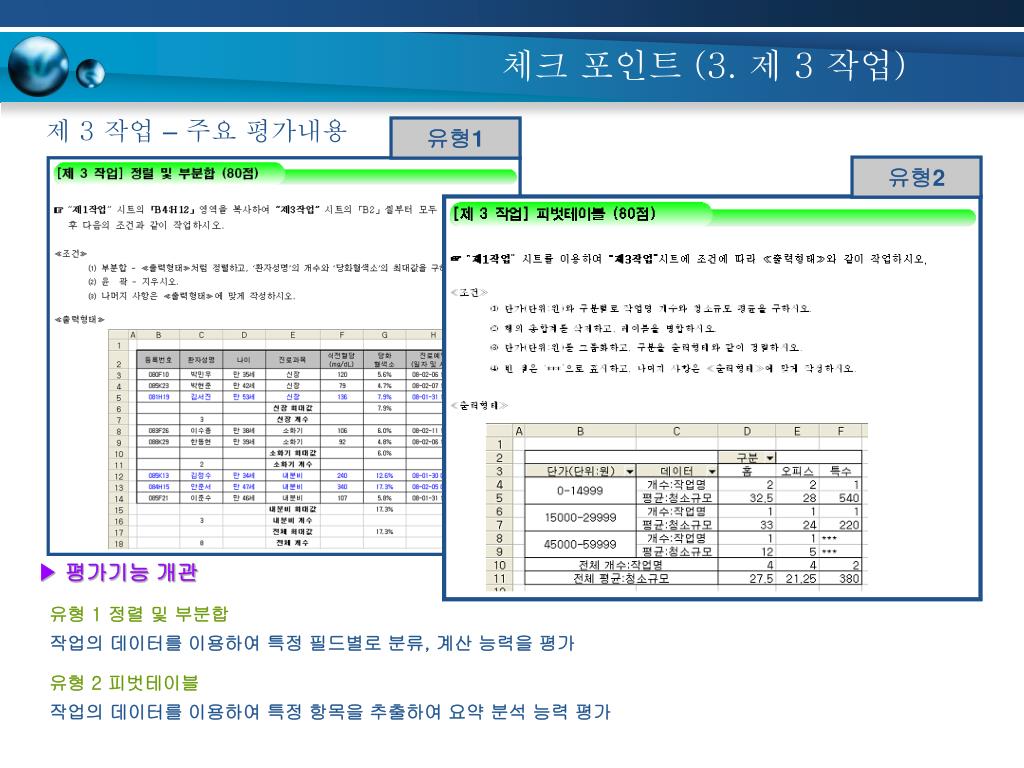Select the 27.5 value cell
This screenshot has width=1024, height=768.
click(x=747, y=579)
